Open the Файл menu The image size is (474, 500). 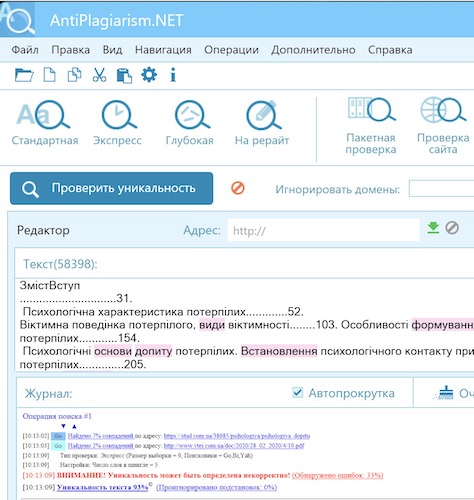tap(25, 50)
